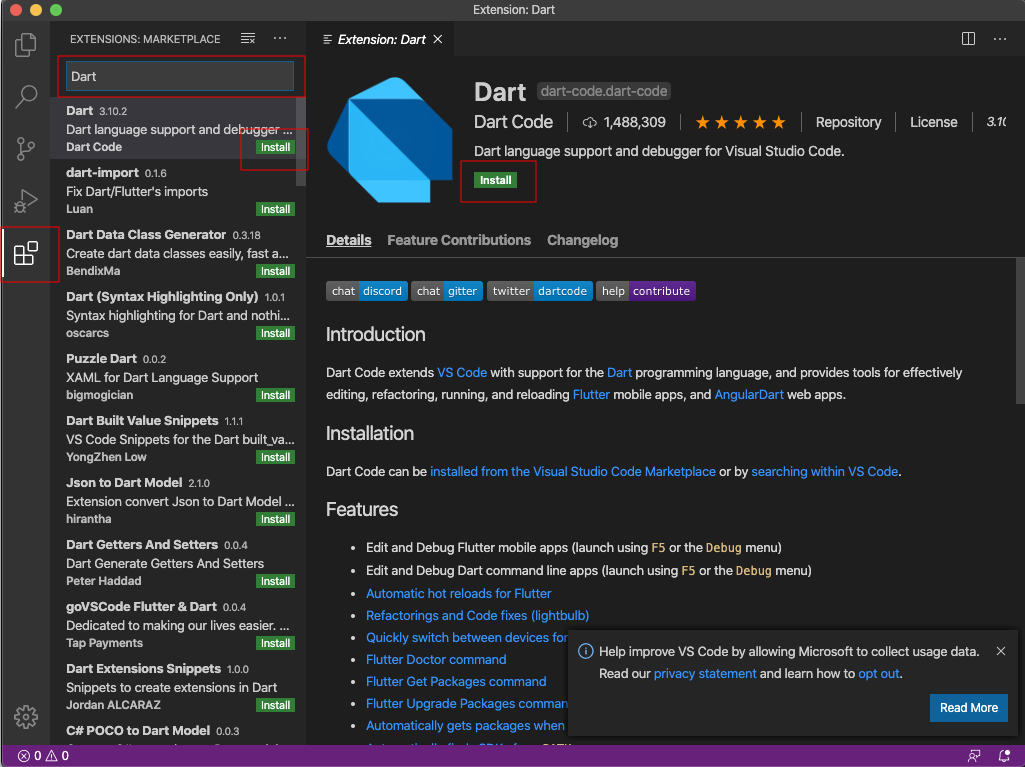Click the chat gitter badge
The image size is (1025, 767).
point(447,291)
